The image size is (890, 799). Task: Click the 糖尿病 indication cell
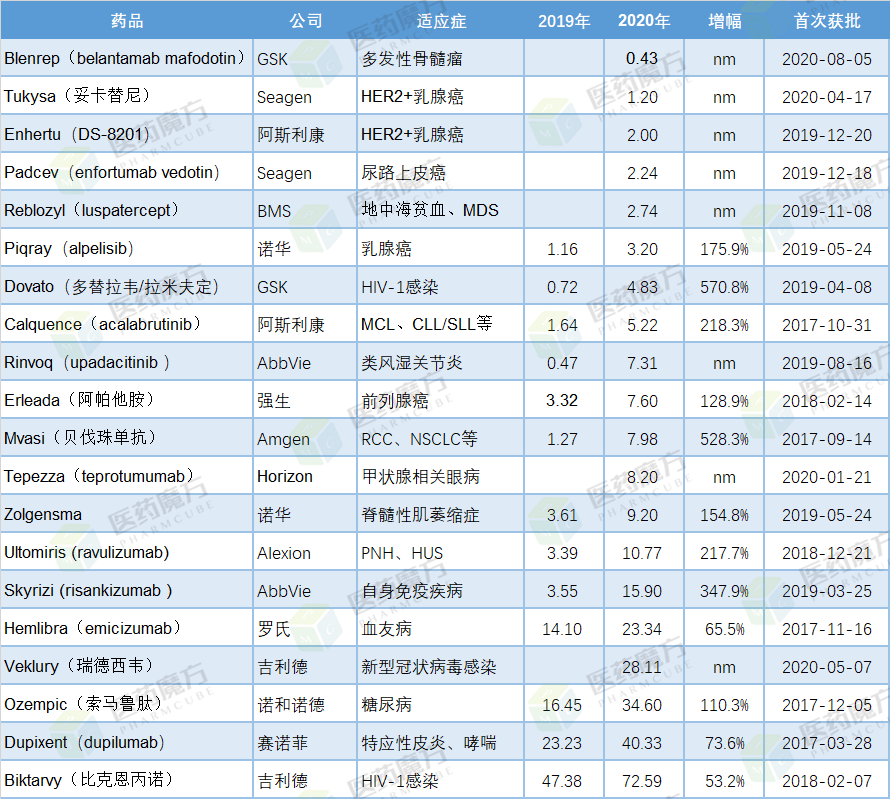pyautogui.click(x=440, y=704)
